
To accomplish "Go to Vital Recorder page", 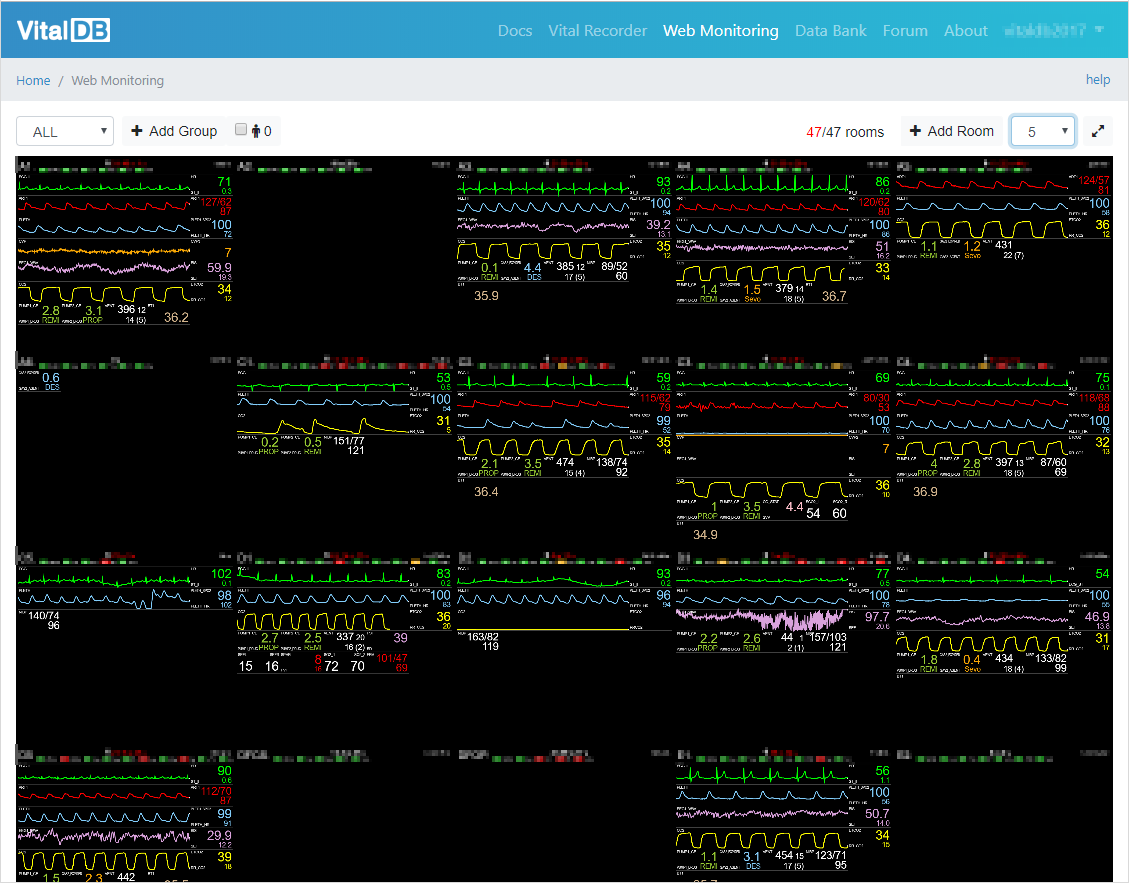I will click(598, 30).
